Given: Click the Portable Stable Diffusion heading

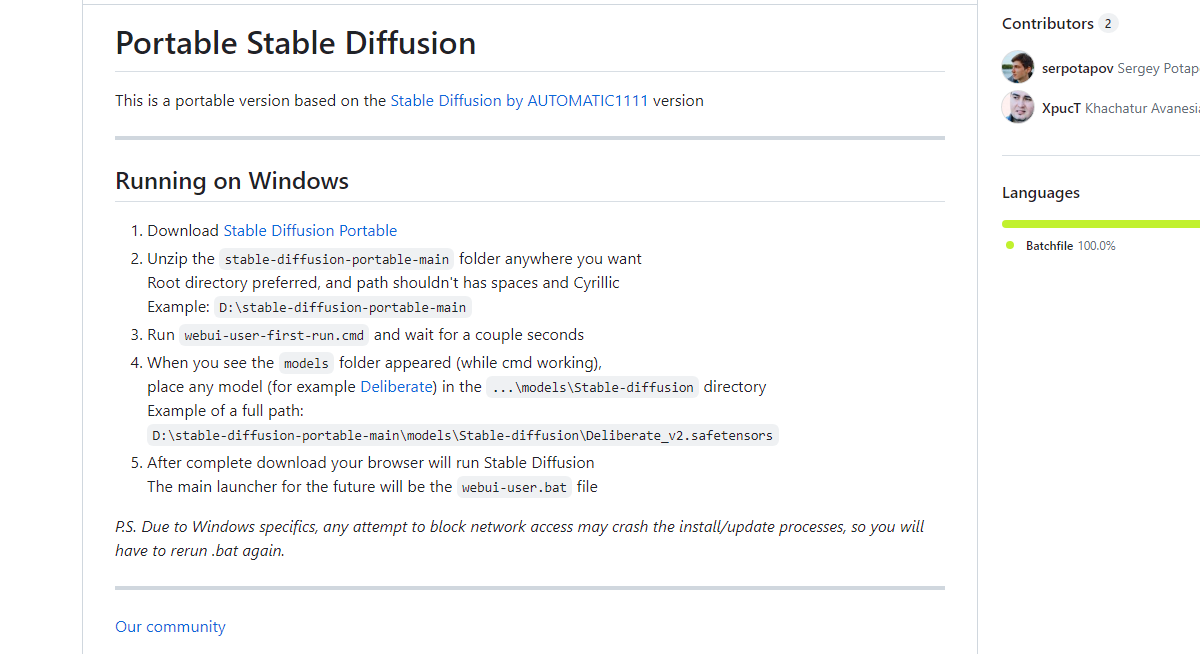Looking at the screenshot, I should (x=295, y=43).
